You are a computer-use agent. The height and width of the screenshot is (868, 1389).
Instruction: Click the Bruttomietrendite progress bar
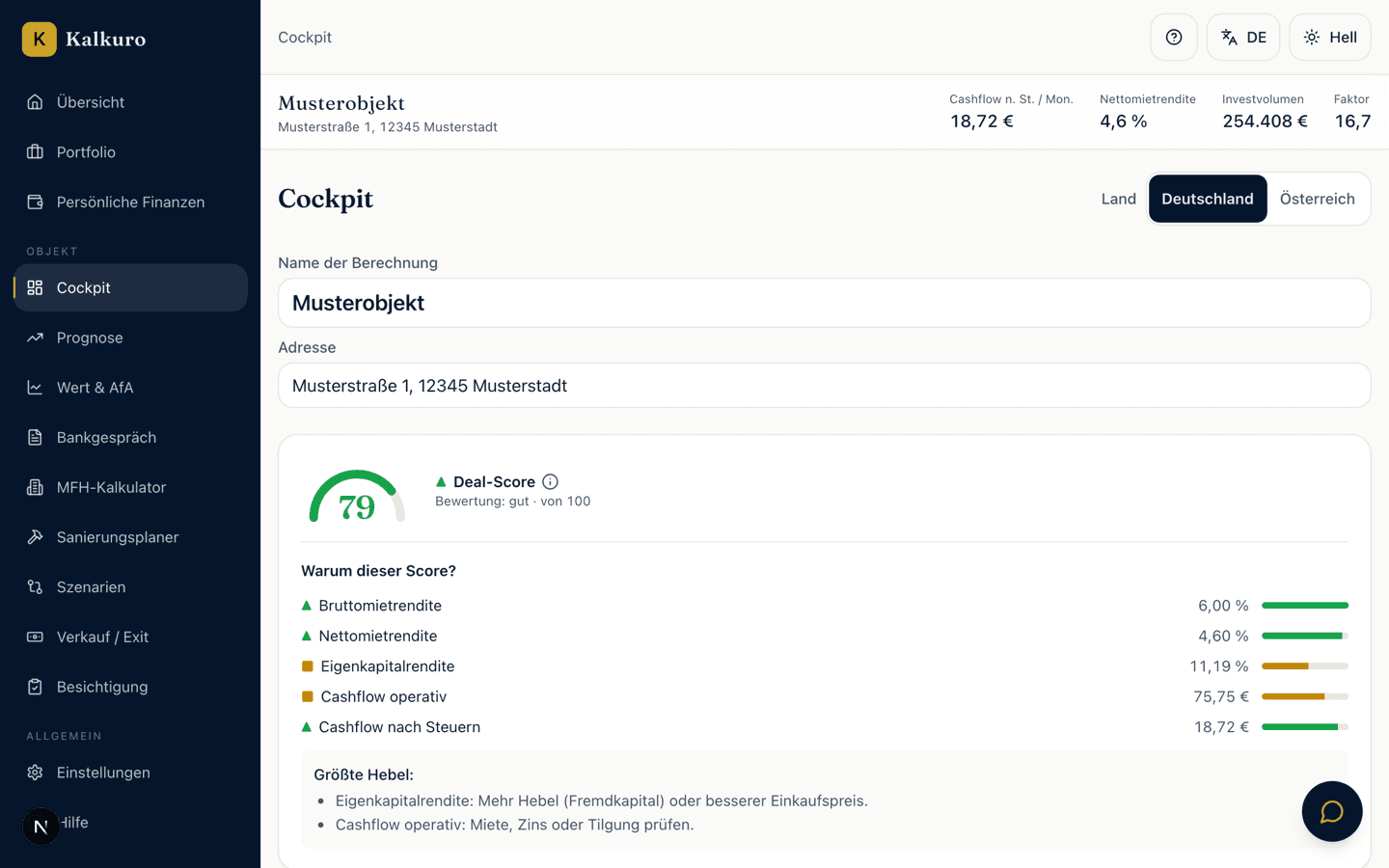(x=1305, y=606)
